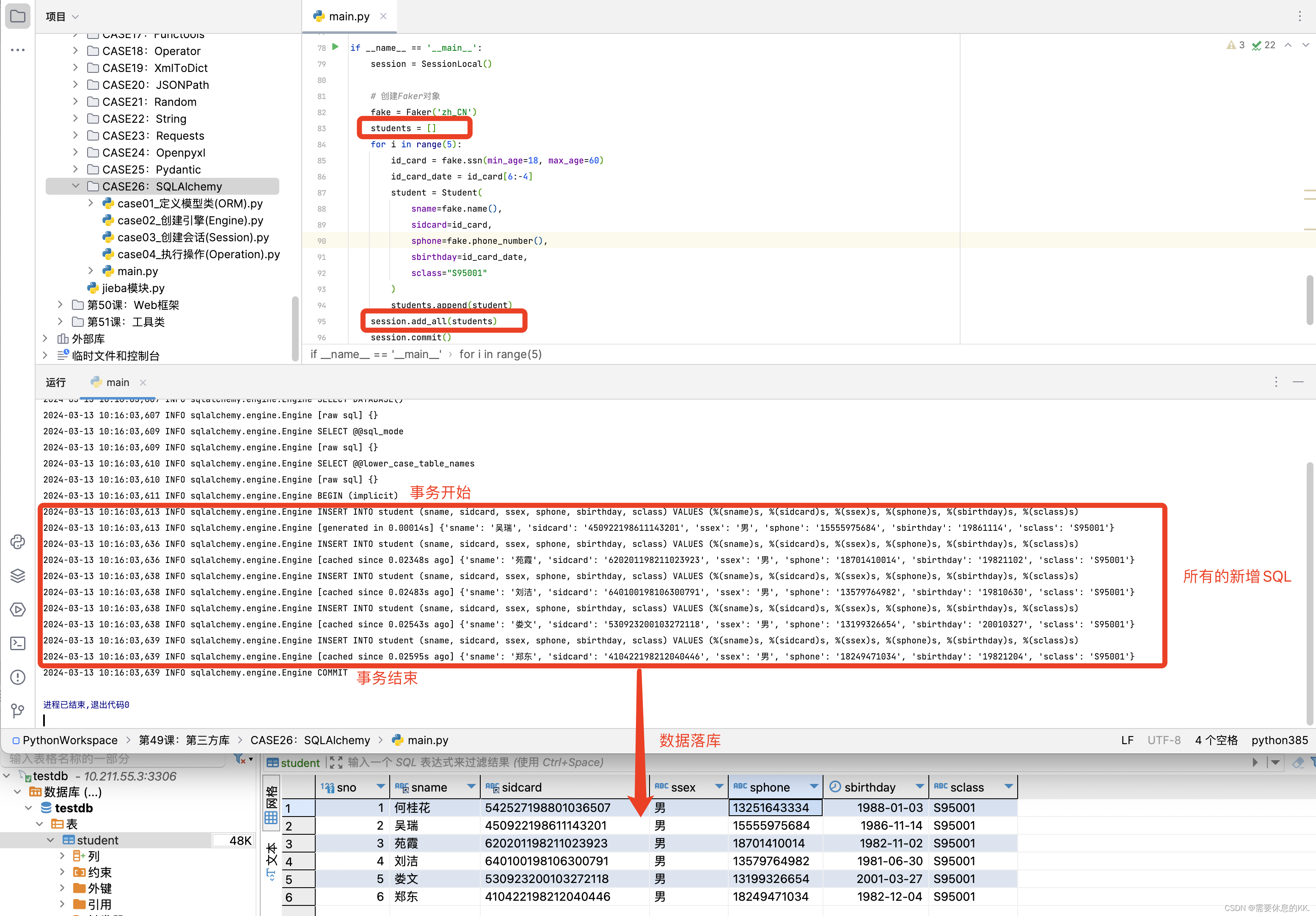Open sno column filter dropdown
The width and height of the screenshot is (1316, 916).
(x=380, y=786)
